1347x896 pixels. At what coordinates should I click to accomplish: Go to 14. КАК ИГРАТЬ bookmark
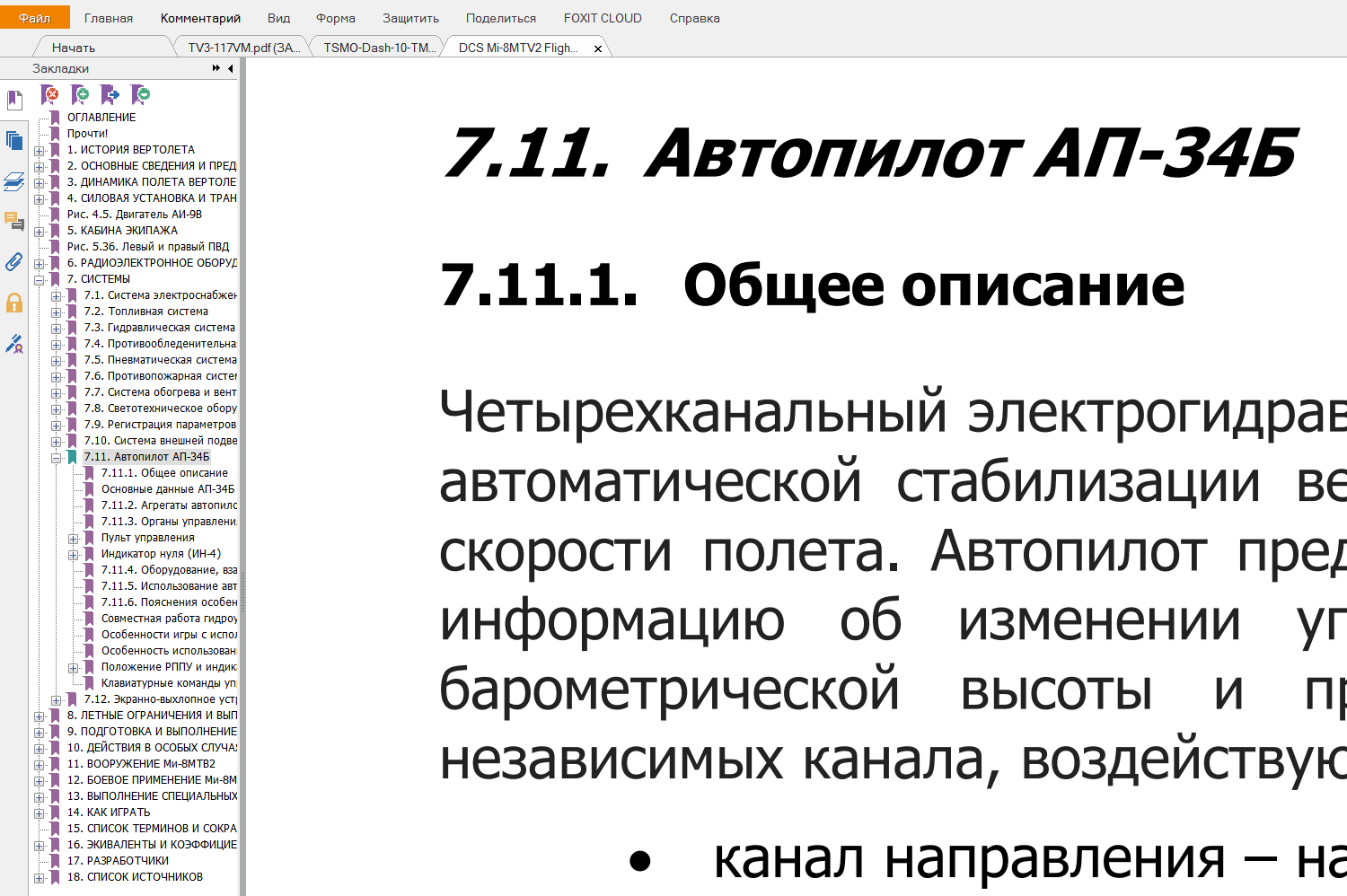tap(109, 813)
